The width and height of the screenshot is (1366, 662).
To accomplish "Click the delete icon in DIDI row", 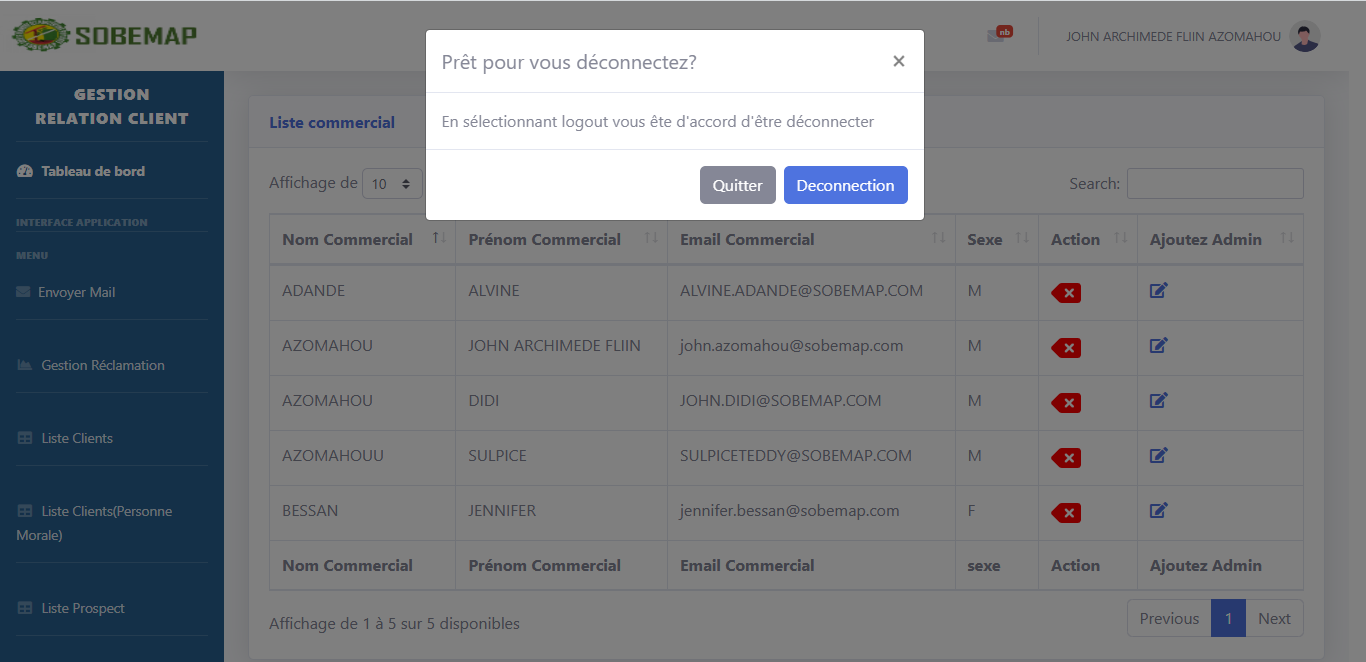I will click(x=1066, y=403).
